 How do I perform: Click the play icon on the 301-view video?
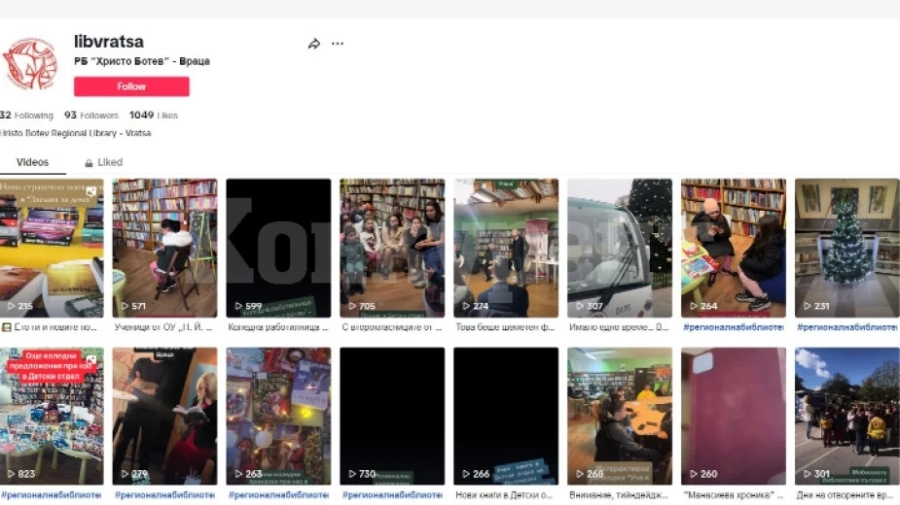807,474
